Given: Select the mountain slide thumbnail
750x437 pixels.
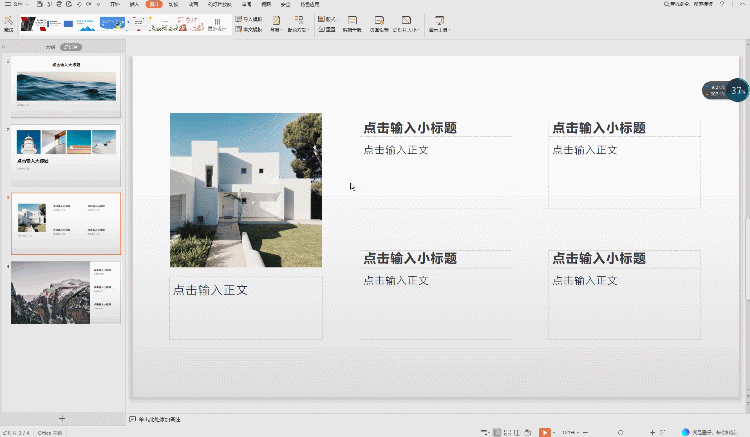Looking at the screenshot, I should 66,293.
